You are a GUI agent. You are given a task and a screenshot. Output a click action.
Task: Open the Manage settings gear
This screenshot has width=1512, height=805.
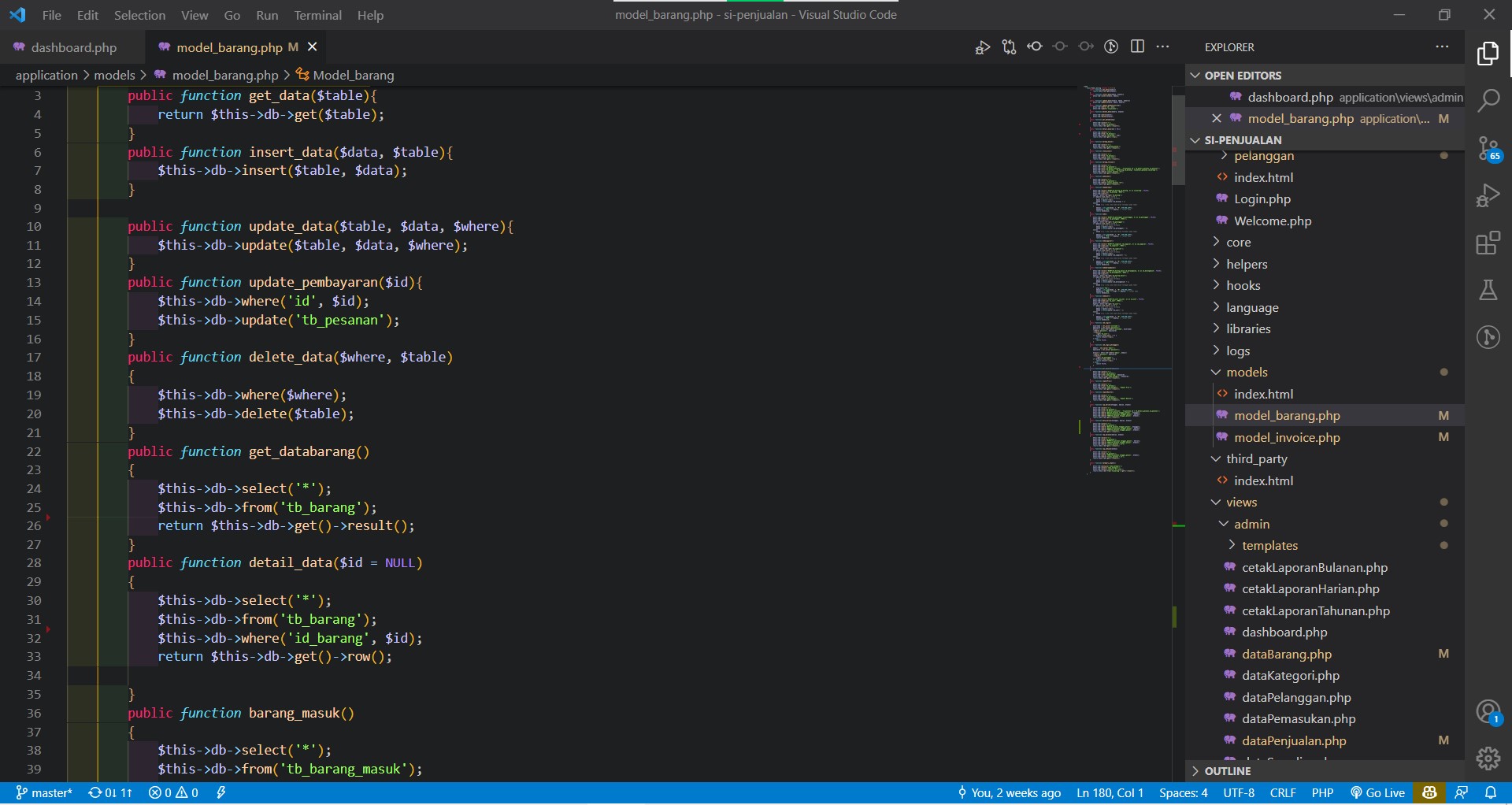[1488, 759]
